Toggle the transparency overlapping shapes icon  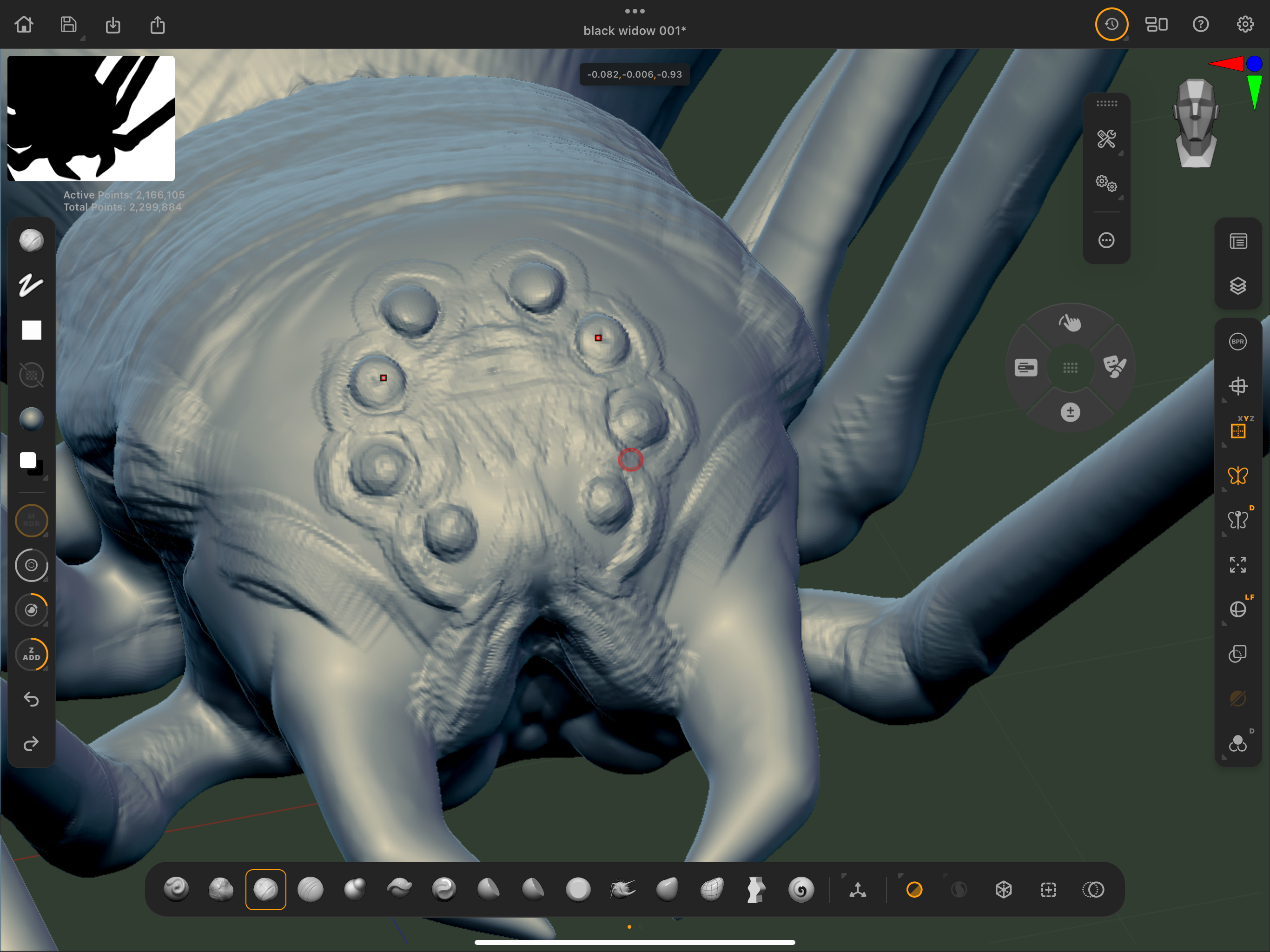[1238, 654]
